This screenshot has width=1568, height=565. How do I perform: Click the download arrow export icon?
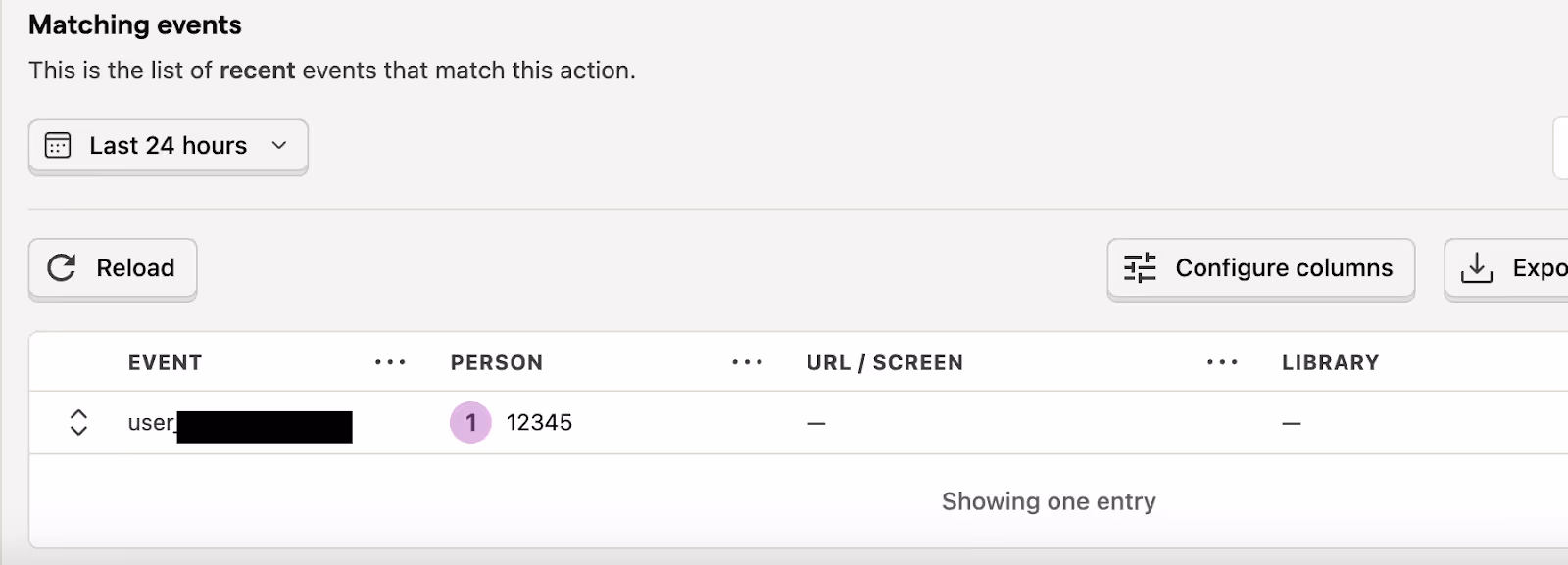[1476, 268]
